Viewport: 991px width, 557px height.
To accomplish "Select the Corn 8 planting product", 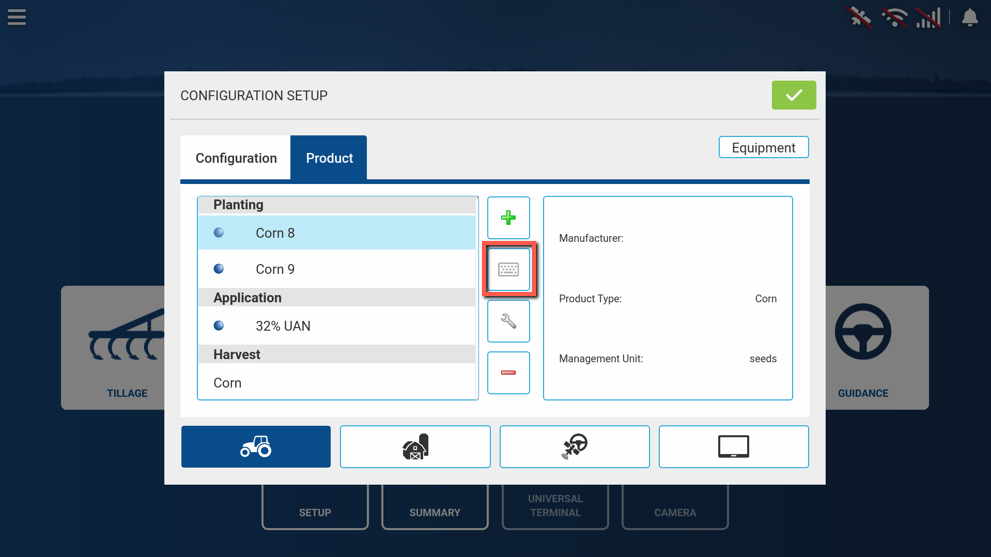I will [x=337, y=233].
